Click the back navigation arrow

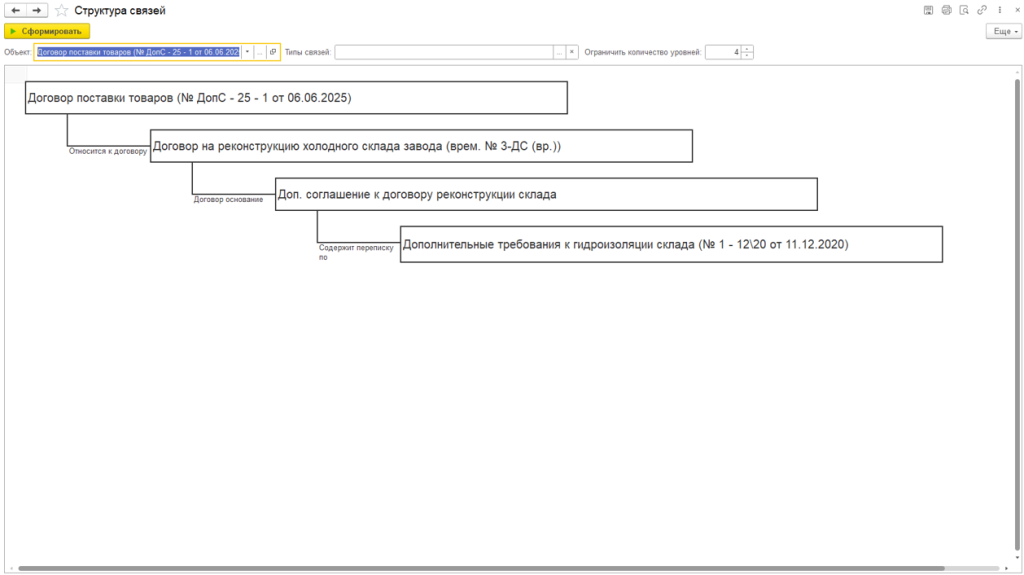click(15, 10)
